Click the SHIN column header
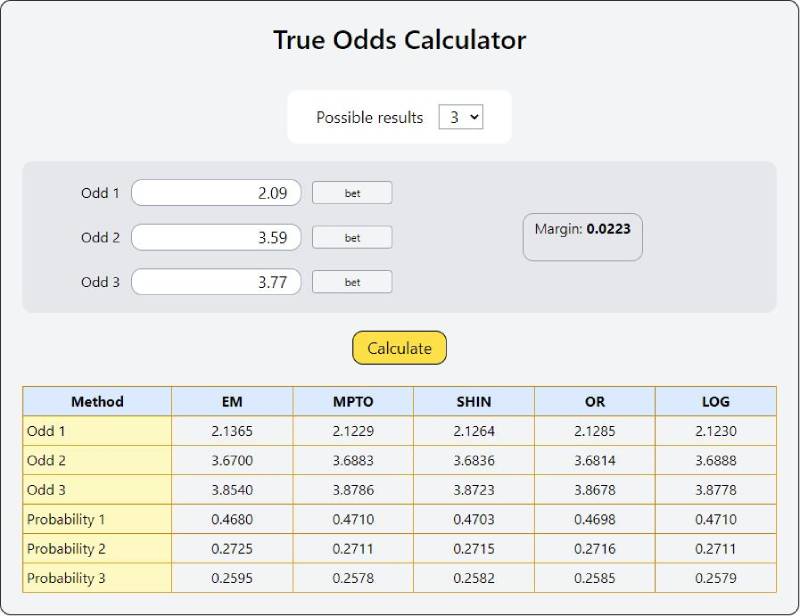 (x=474, y=401)
